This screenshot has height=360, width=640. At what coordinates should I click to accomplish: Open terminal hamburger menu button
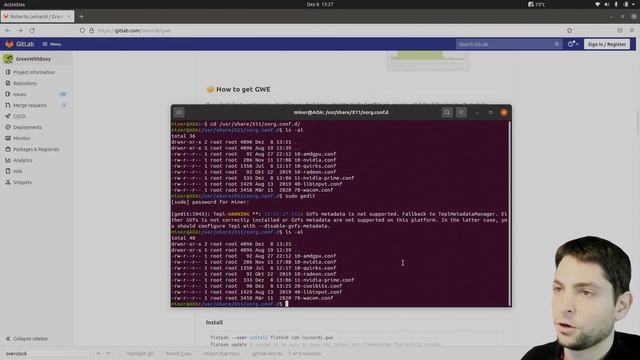461,112
